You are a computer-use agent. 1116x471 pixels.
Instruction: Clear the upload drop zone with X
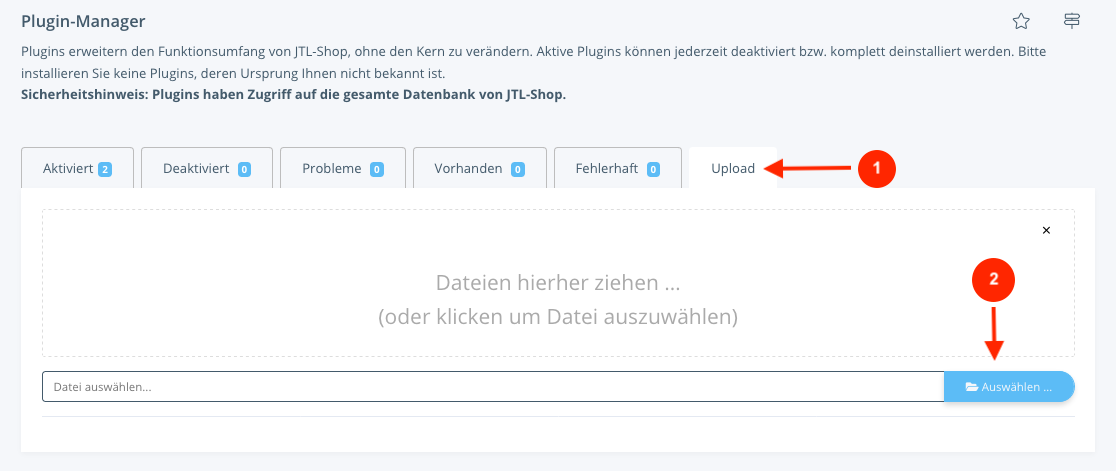pyautogui.click(x=1046, y=230)
